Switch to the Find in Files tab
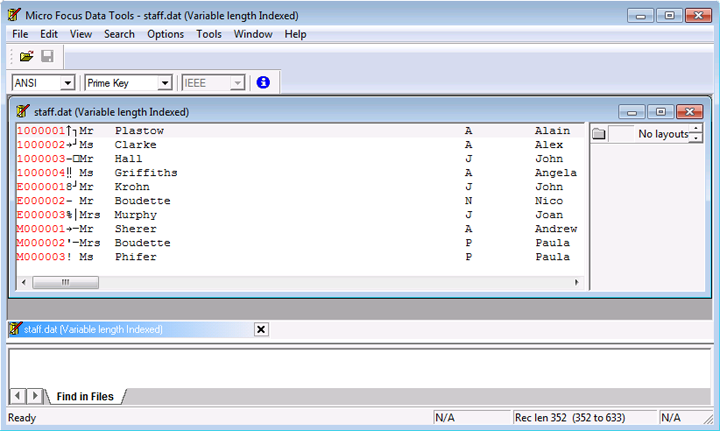The height and width of the screenshot is (431, 720). point(84,397)
